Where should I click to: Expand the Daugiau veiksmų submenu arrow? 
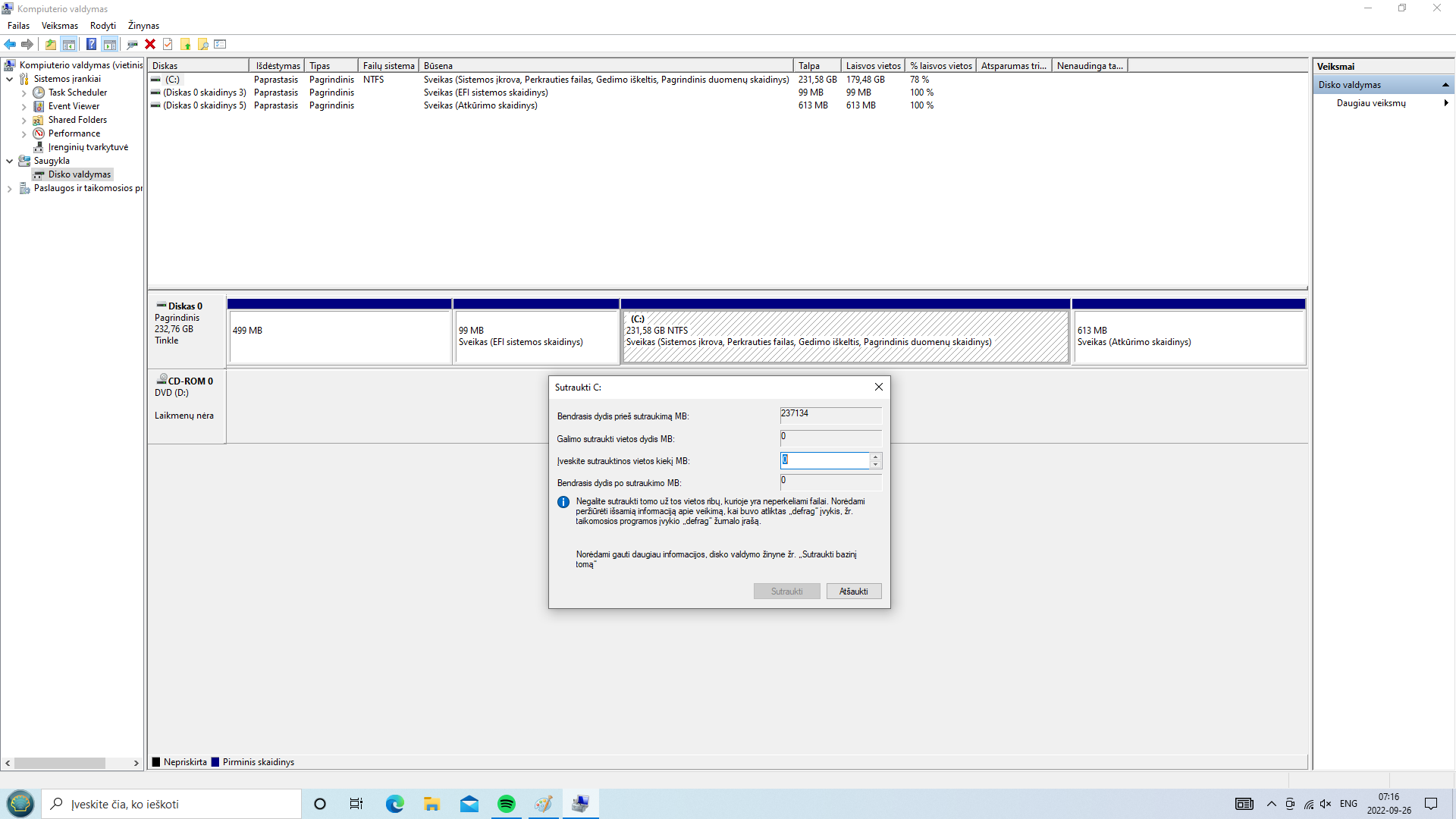click(1445, 103)
